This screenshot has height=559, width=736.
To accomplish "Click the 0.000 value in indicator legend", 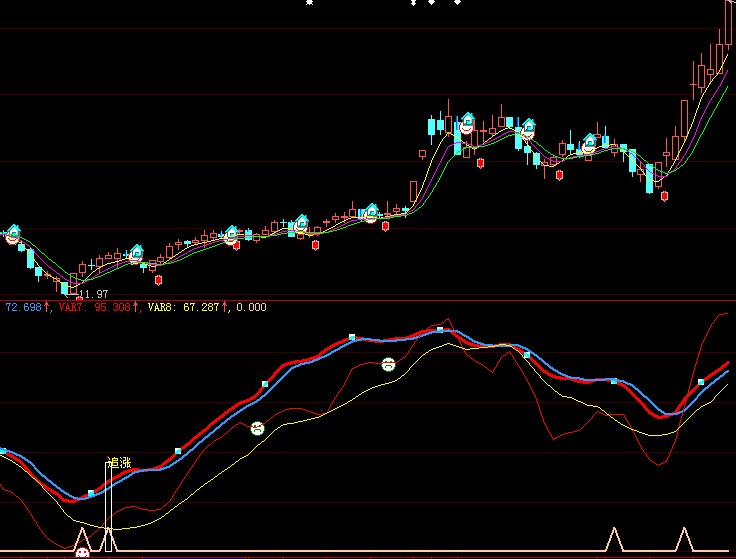I will coord(251,307).
